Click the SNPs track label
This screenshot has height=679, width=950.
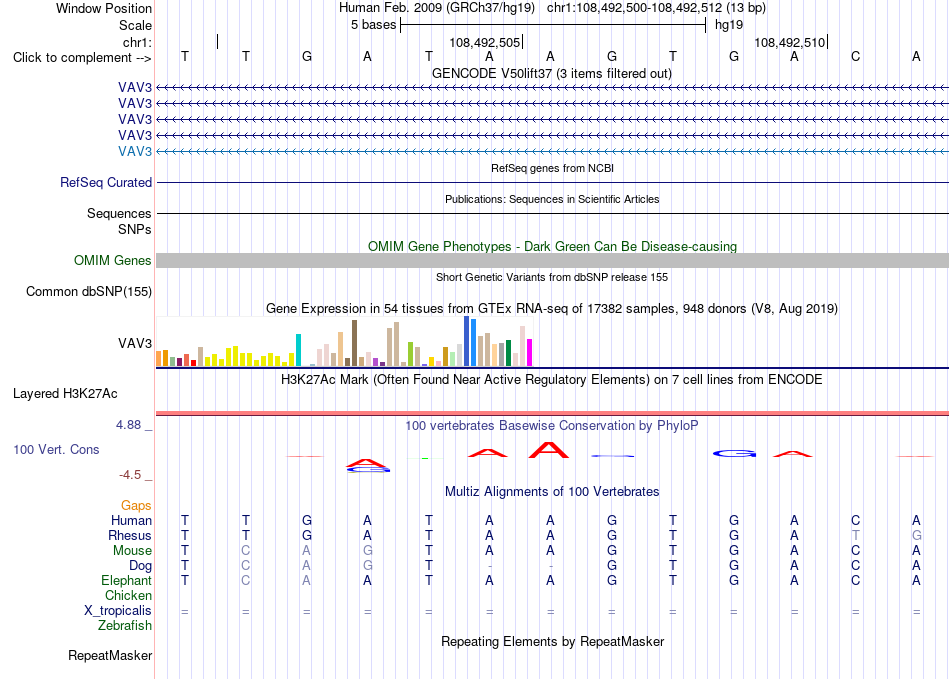coord(135,230)
